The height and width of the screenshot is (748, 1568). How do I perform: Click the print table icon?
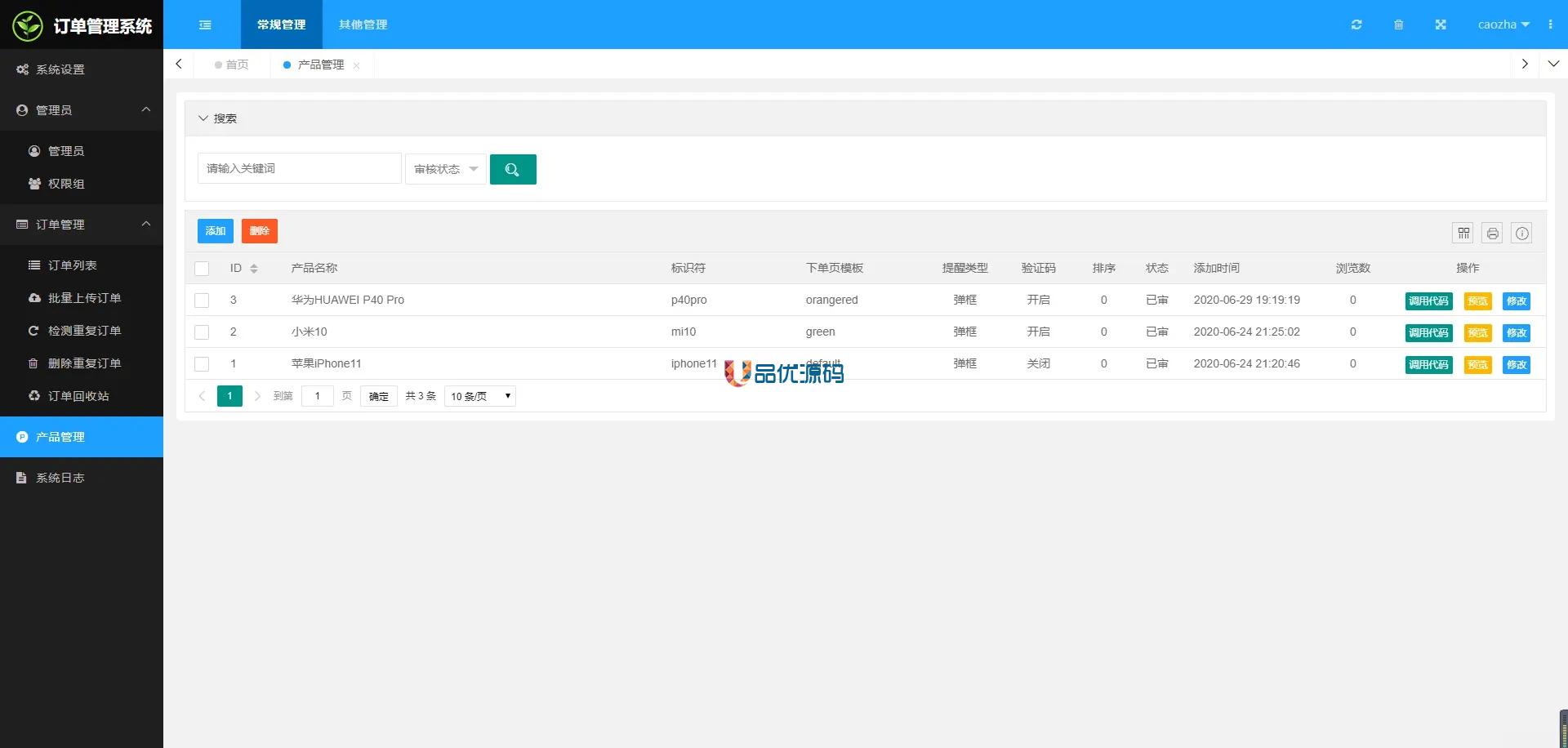[x=1493, y=233]
